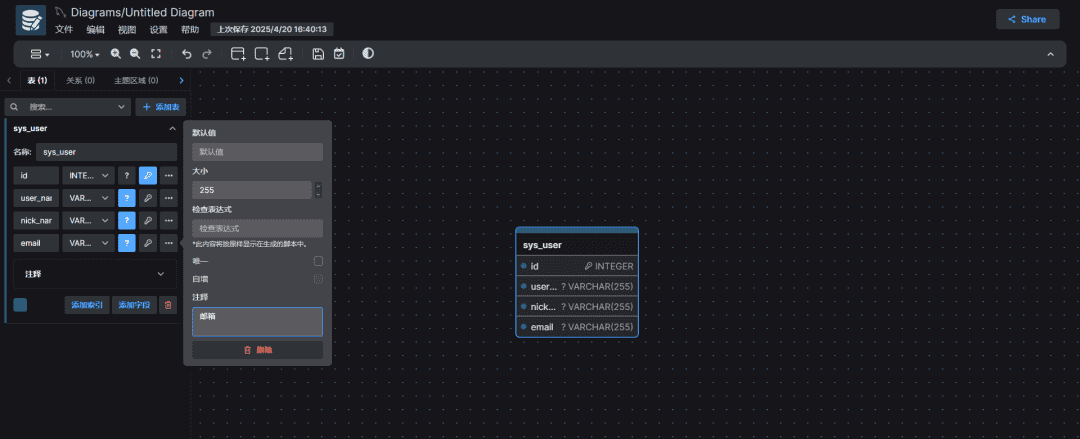Click the save diagram icon
Viewport: 1080px width, 439px height.
click(318, 54)
